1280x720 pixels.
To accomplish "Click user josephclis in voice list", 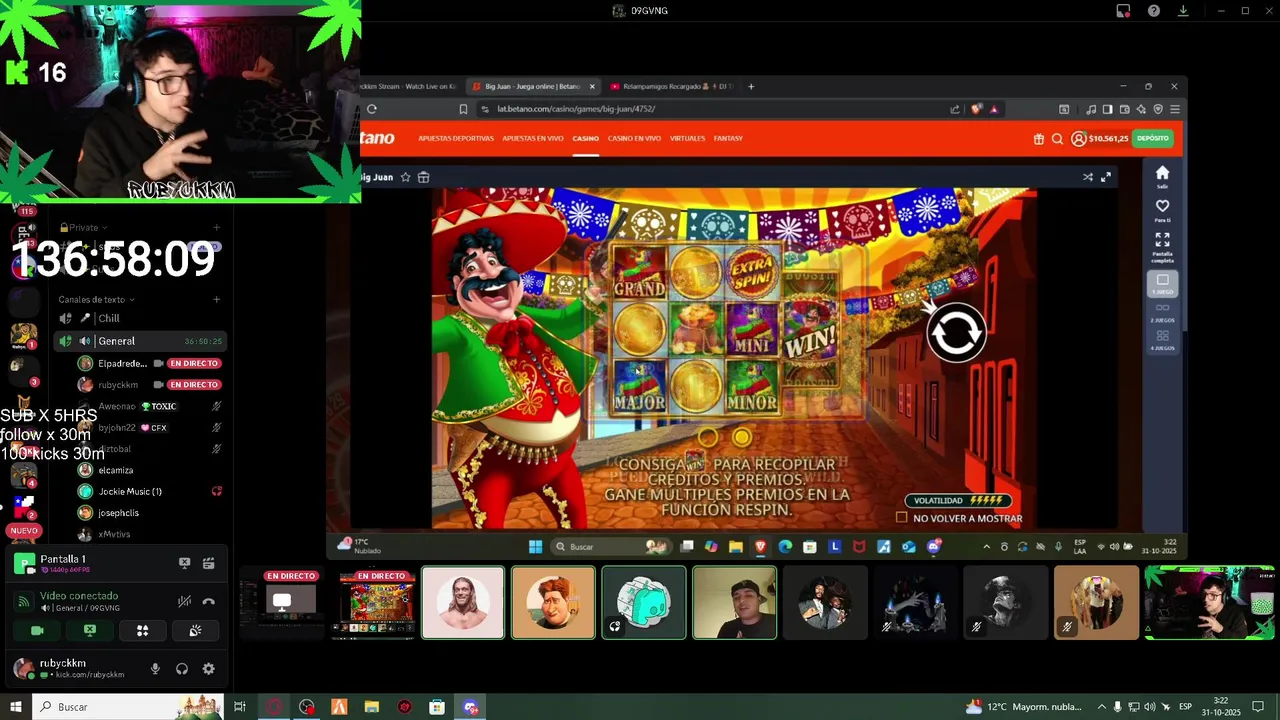I will [118, 513].
